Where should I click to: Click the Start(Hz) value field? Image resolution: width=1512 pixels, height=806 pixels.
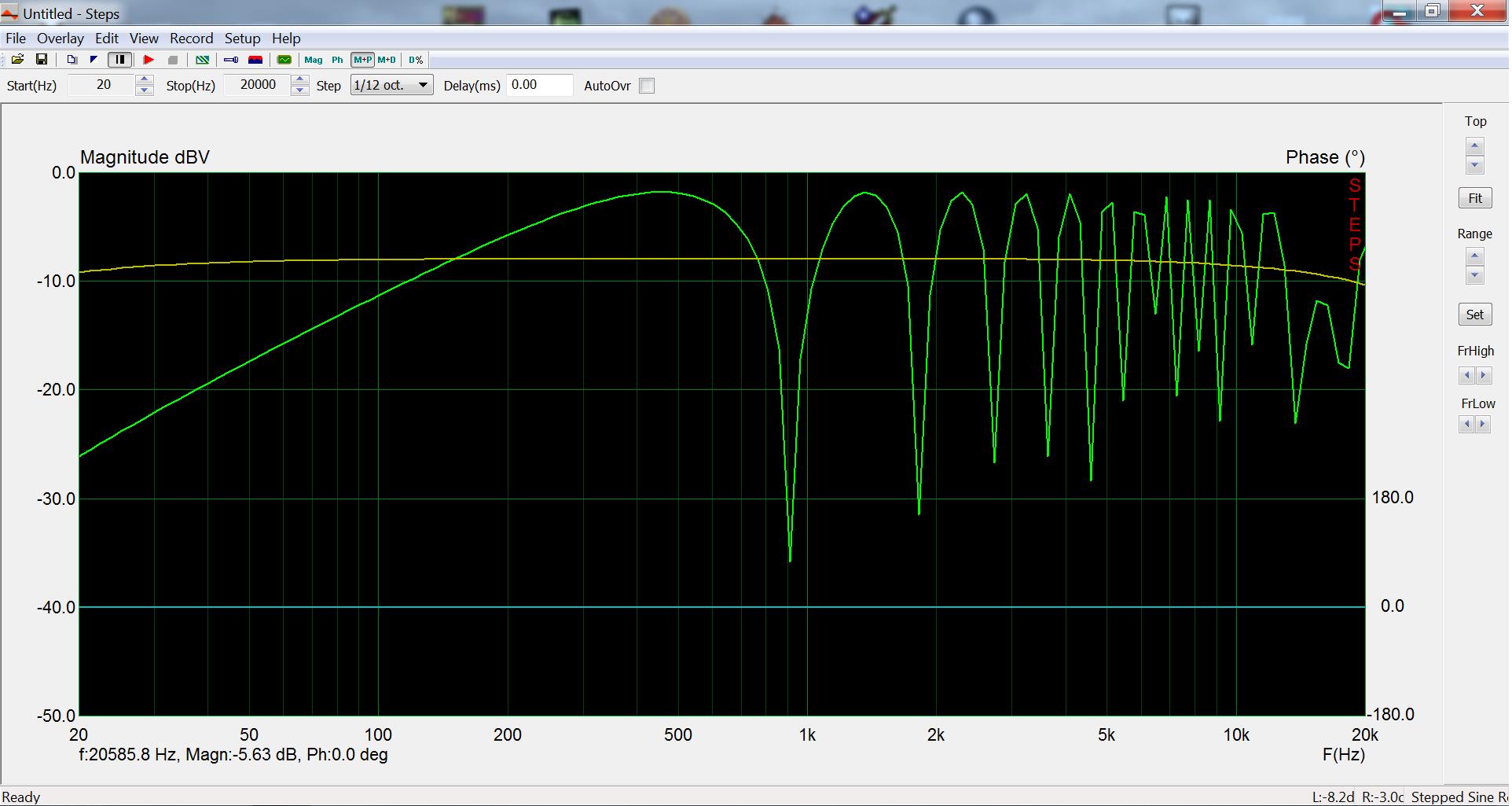coord(102,85)
